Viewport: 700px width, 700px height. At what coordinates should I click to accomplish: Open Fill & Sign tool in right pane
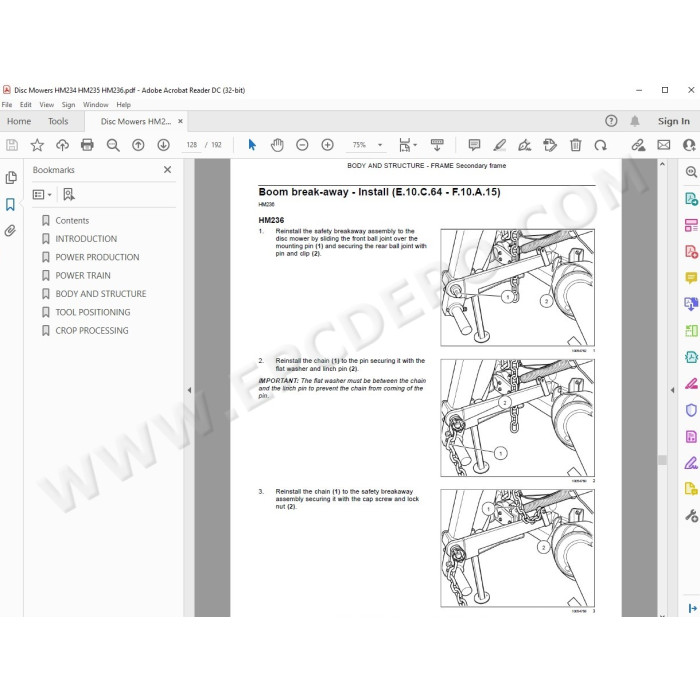pyautogui.click(x=691, y=463)
